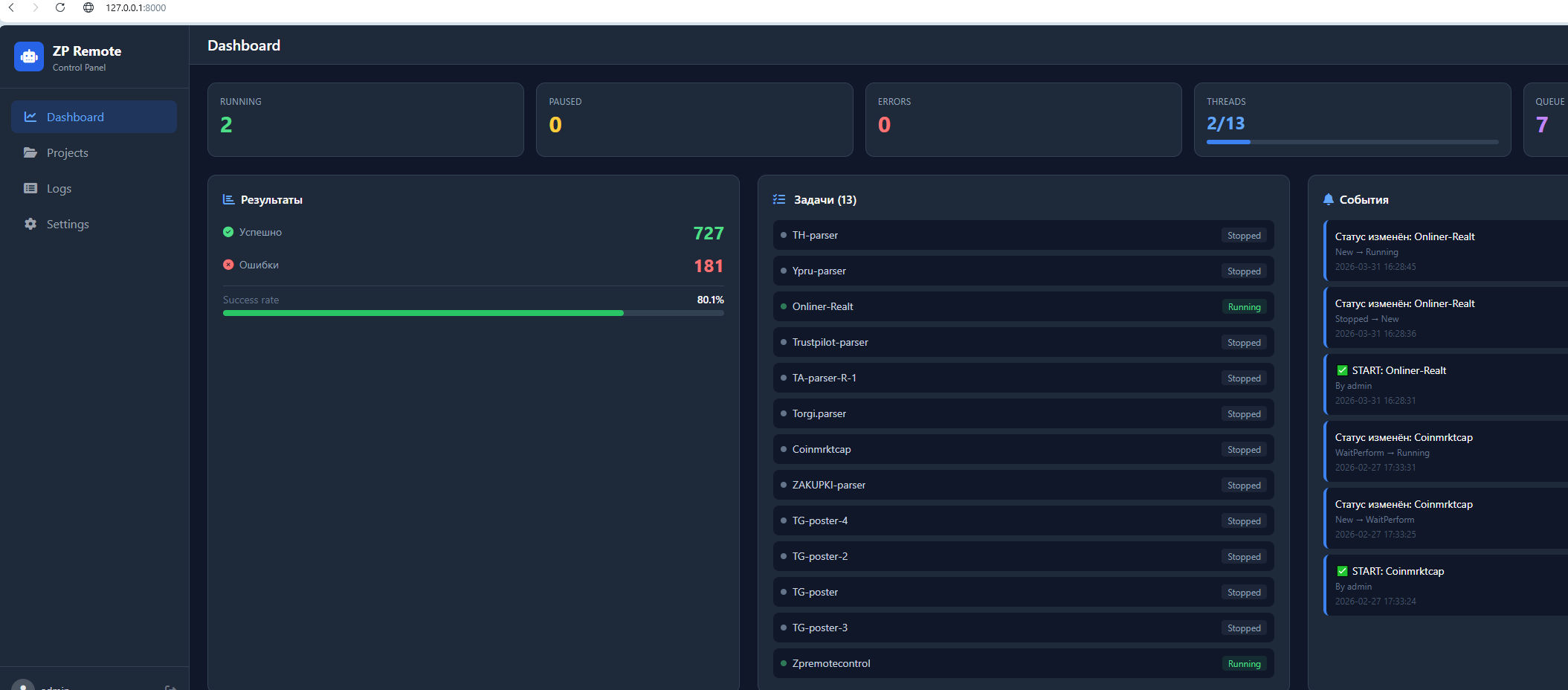Click the Projects folder icon
The width and height of the screenshot is (1568, 690).
30,152
